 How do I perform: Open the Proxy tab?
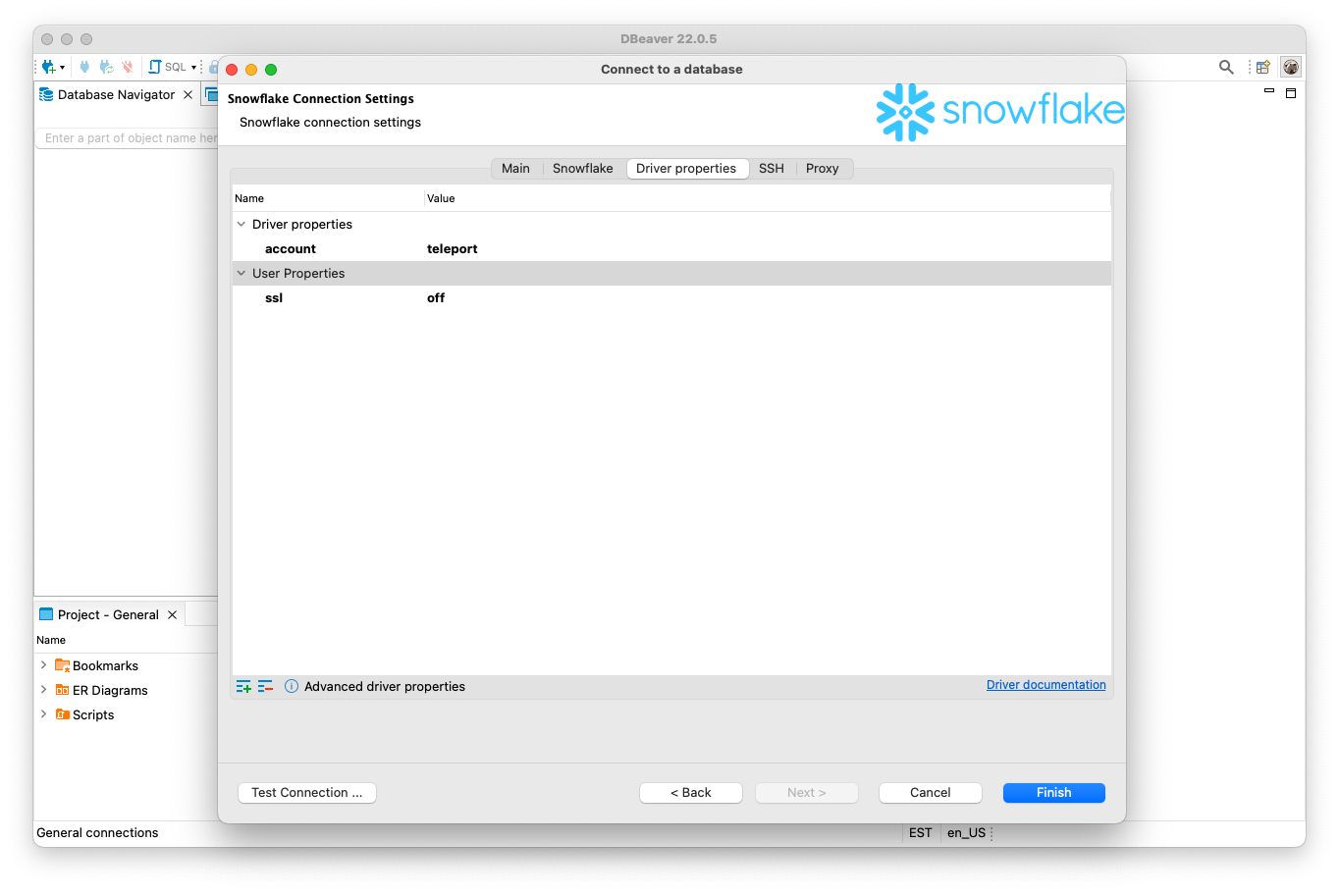(x=822, y=169)
